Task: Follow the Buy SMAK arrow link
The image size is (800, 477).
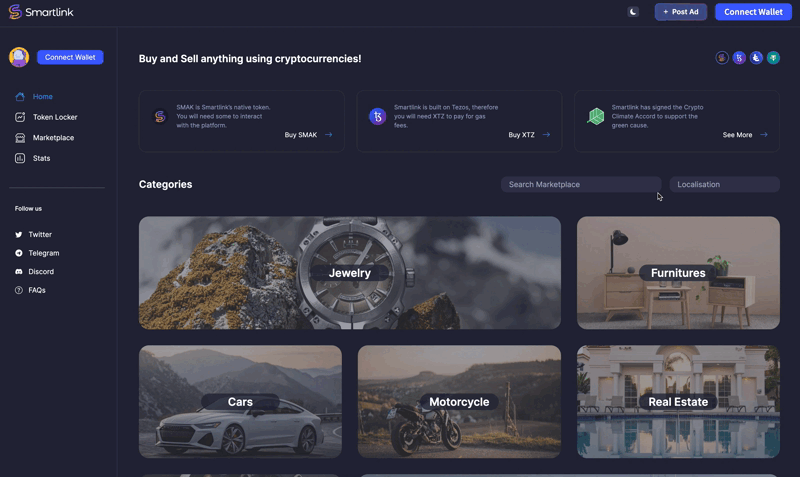Action: pyautogui.click(x=308, y=135)
